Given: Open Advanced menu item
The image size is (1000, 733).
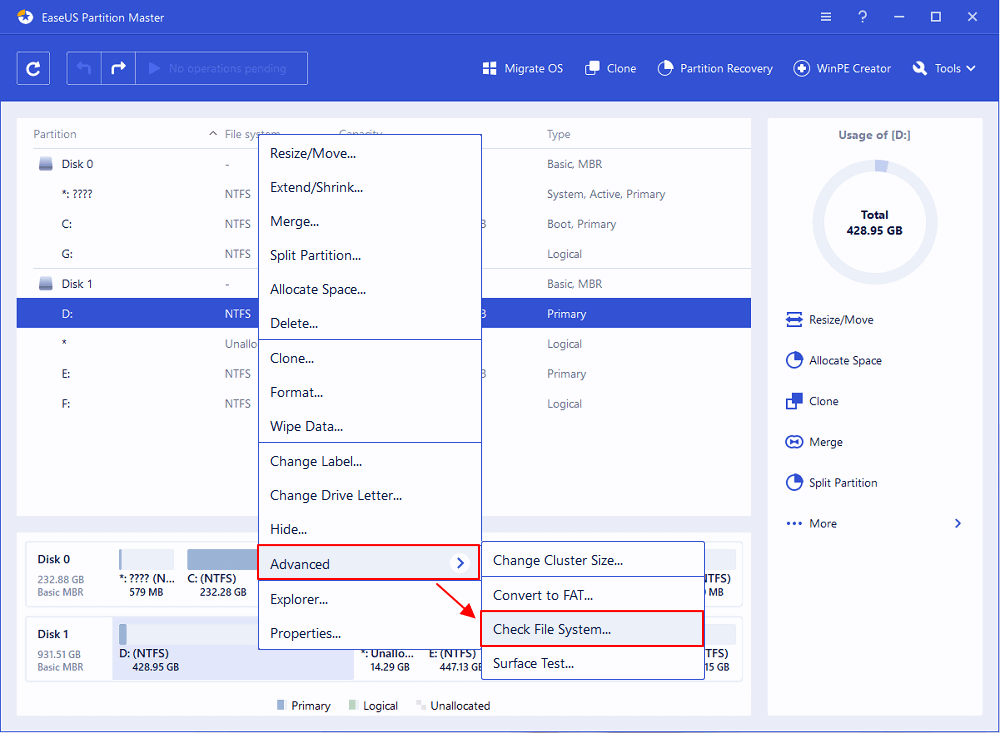Looking at the screenshot, I should click(369, 563).
